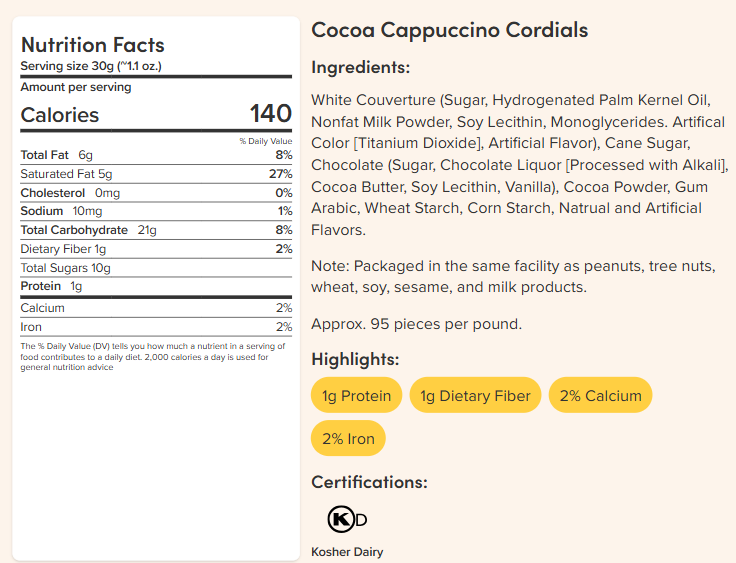Select the Total Fat 6g row
The width and height of the screenshot is (736, 563).
[156, 155]
